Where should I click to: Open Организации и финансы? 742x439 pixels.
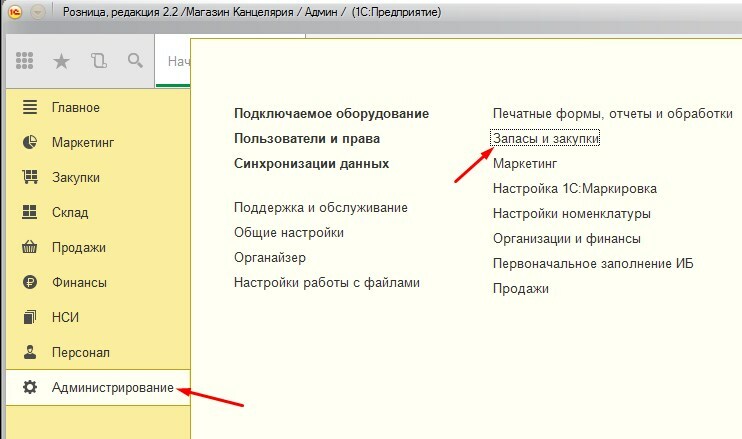pos(566,238)
